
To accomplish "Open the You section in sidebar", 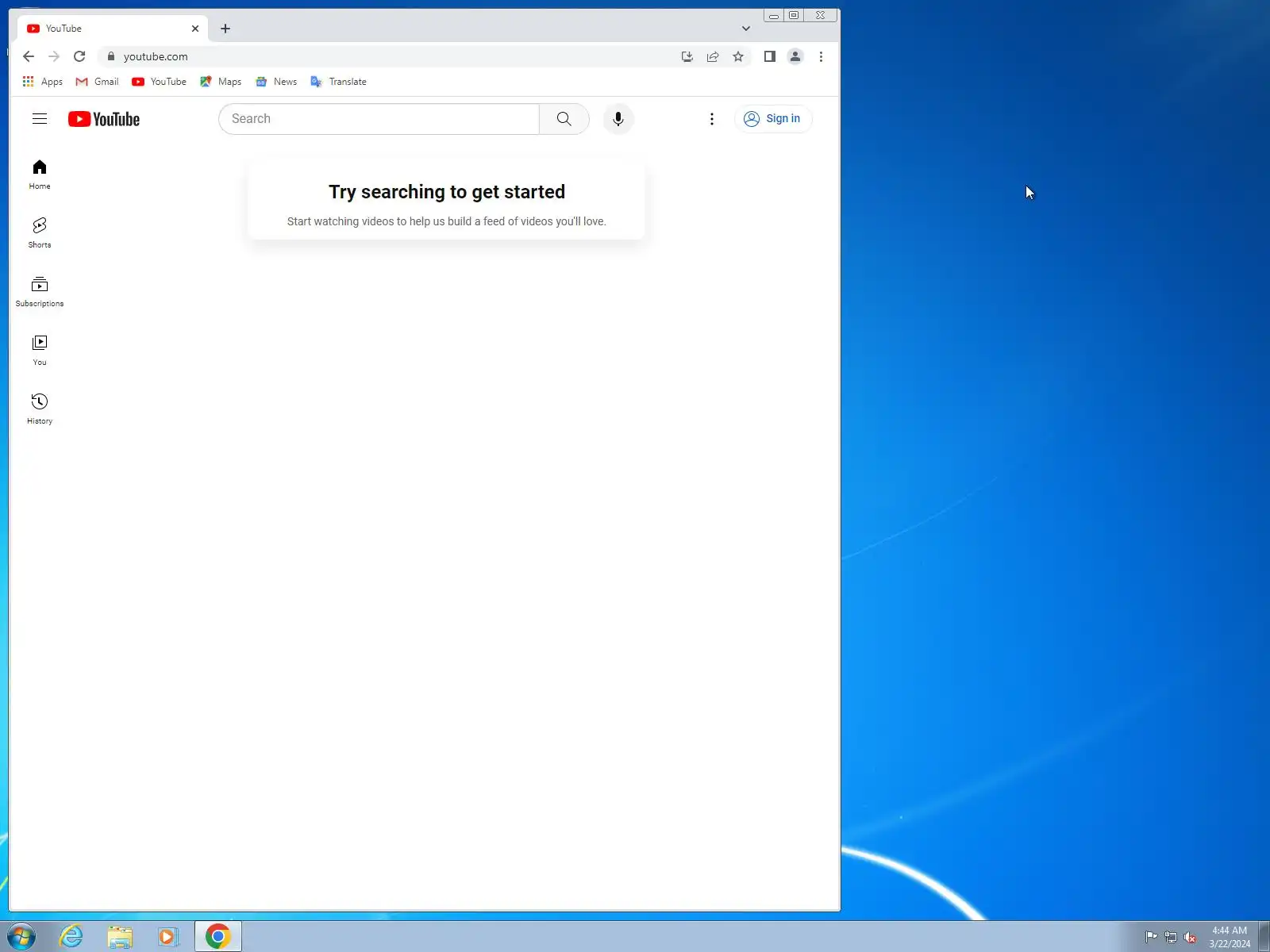I will [x=40, y=351].
